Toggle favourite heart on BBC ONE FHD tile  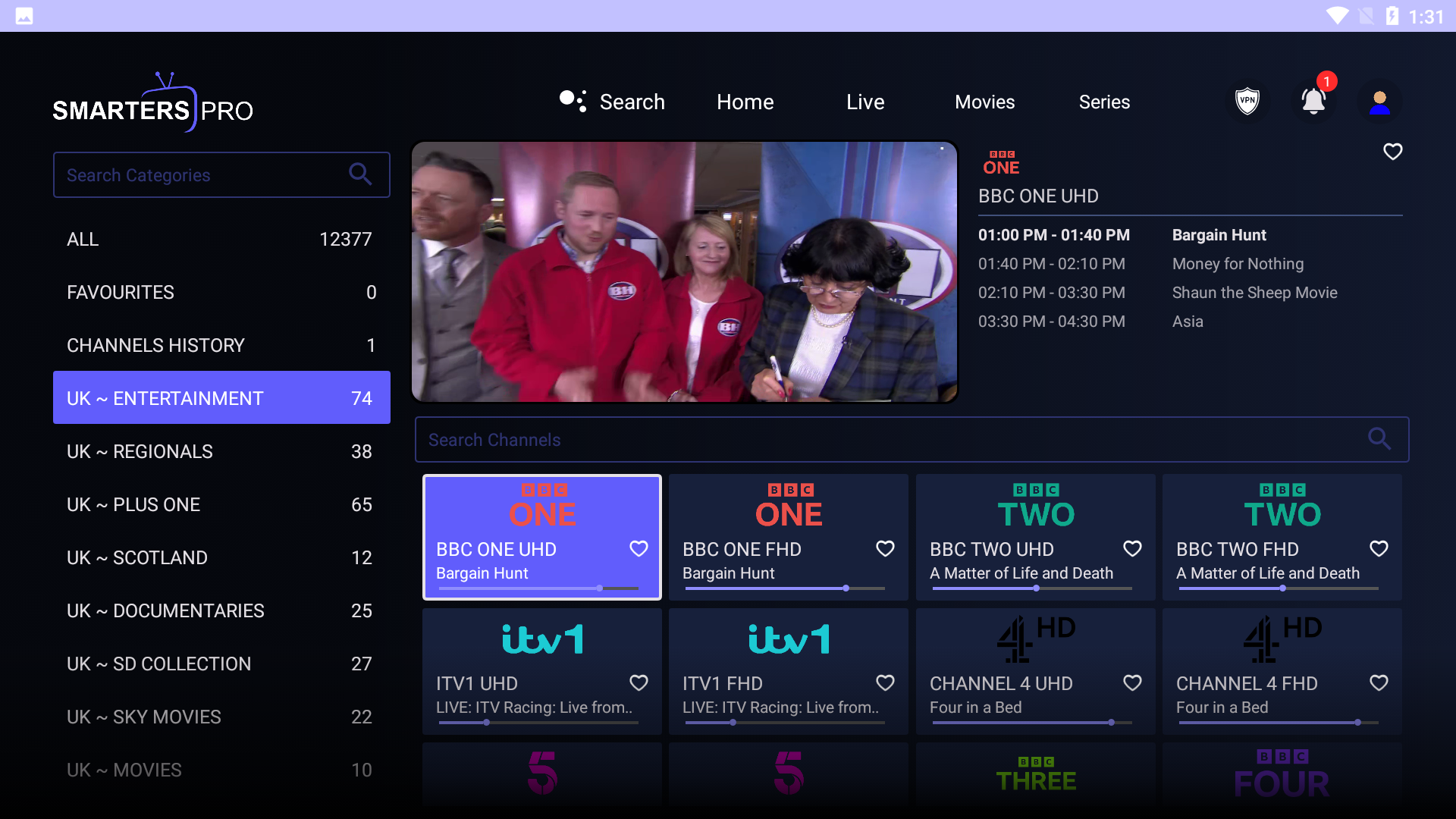point(885,548)
